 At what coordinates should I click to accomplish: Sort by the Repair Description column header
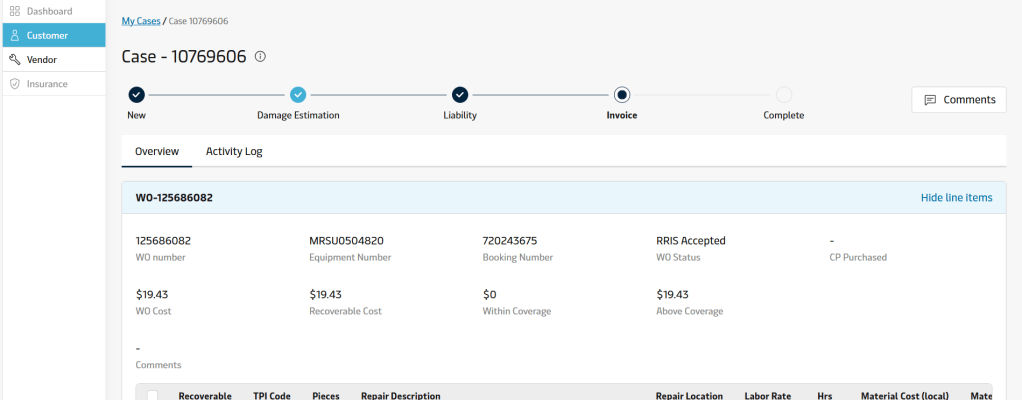(400, 396)
